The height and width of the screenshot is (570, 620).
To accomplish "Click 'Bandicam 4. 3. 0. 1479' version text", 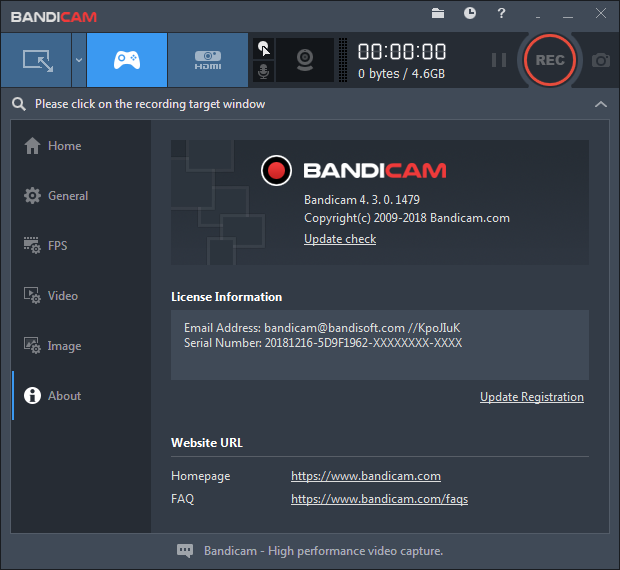I will pyautogui.click(x=362, y=200).
